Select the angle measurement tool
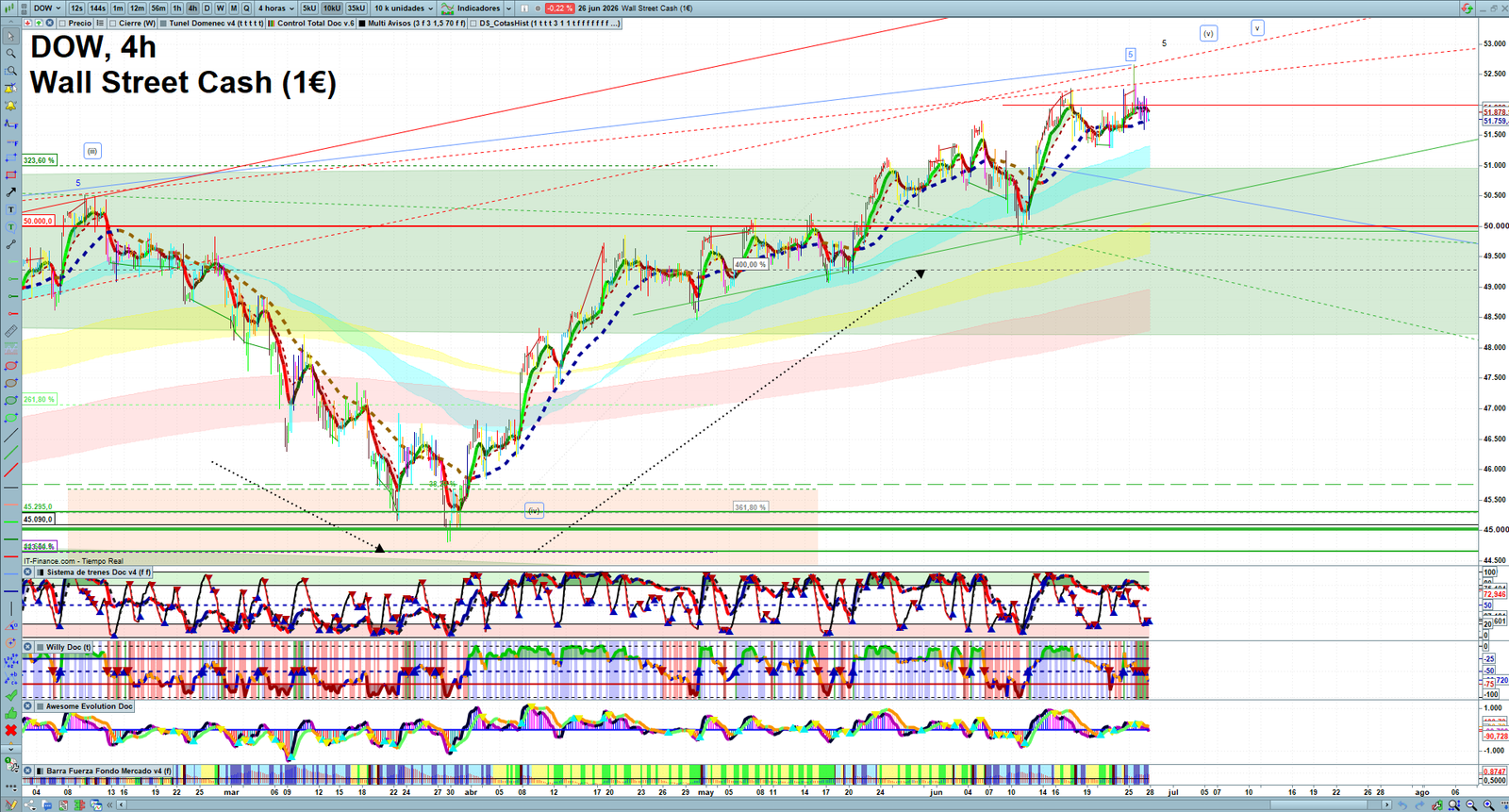This screenshot has height=812, width=1509. 10,625
